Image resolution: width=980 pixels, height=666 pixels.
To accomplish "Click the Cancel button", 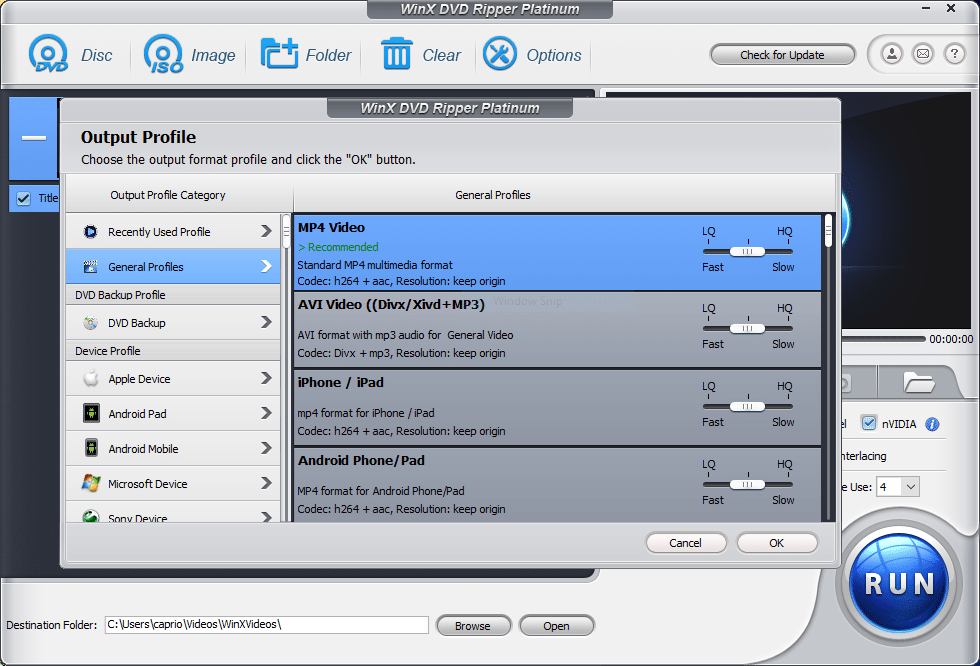I will click(x=686, y=543).
